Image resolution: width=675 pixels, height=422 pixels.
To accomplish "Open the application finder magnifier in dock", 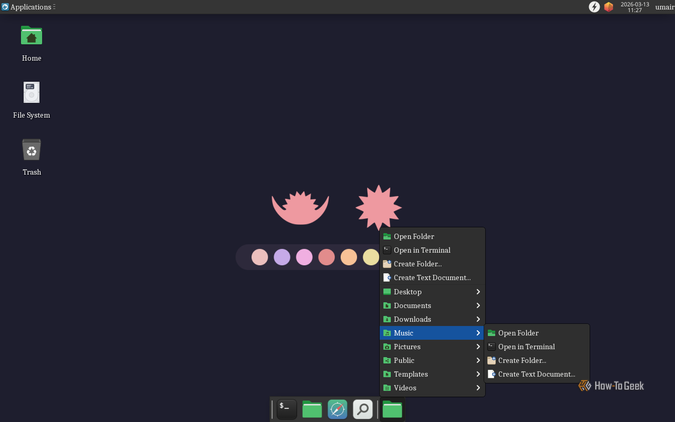I will pos(362,409).
